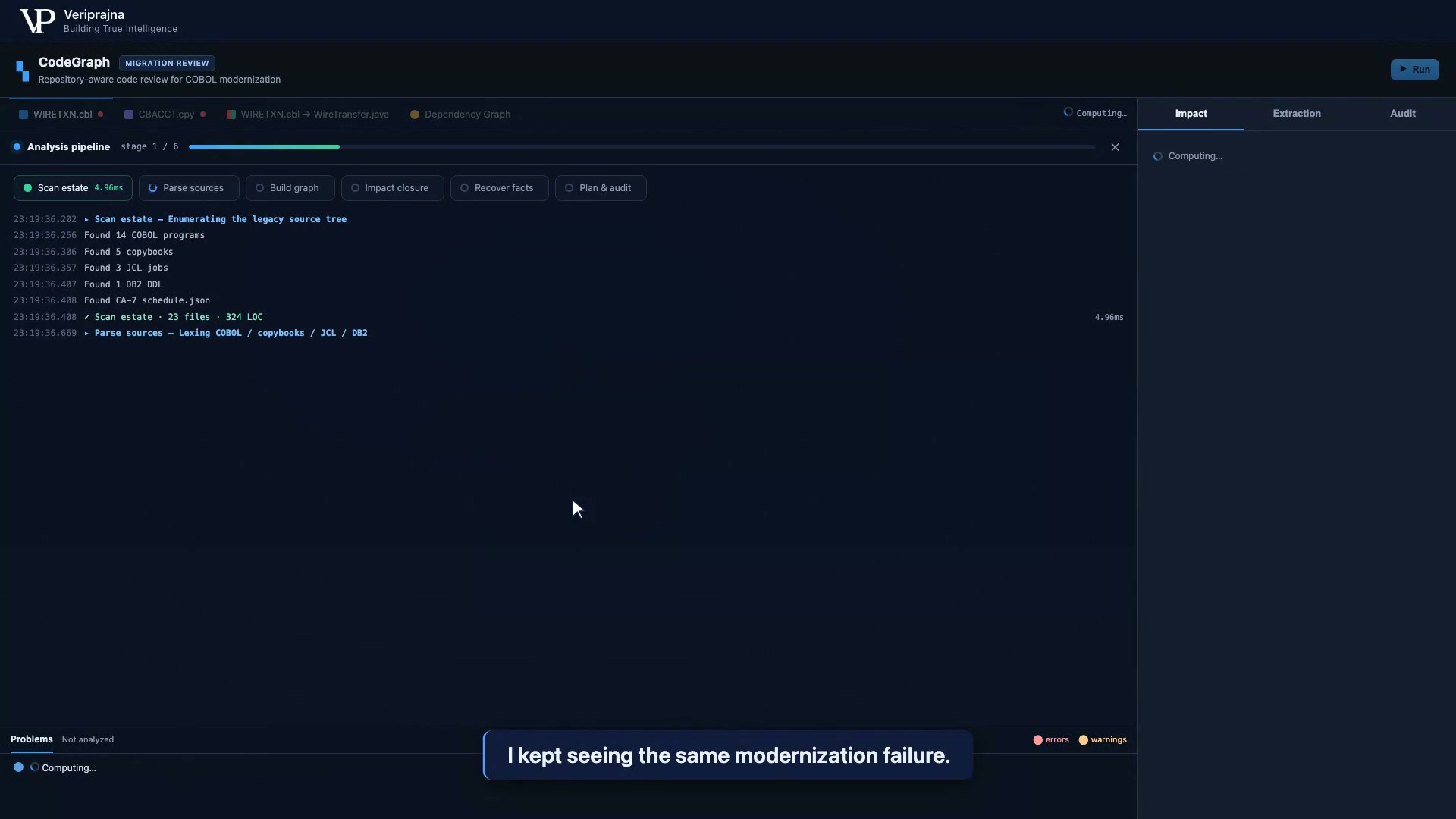Click the WIRETXN.cbl tab file icon
Image resolution: width=1456 pixels, height=819 pixels.
coord(24,115)
